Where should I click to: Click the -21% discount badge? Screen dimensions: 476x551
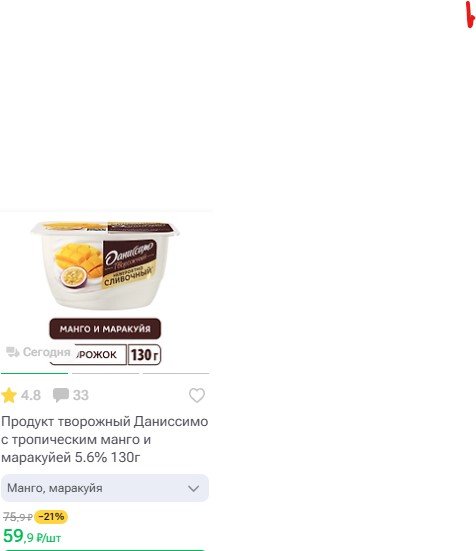point(51,517)
